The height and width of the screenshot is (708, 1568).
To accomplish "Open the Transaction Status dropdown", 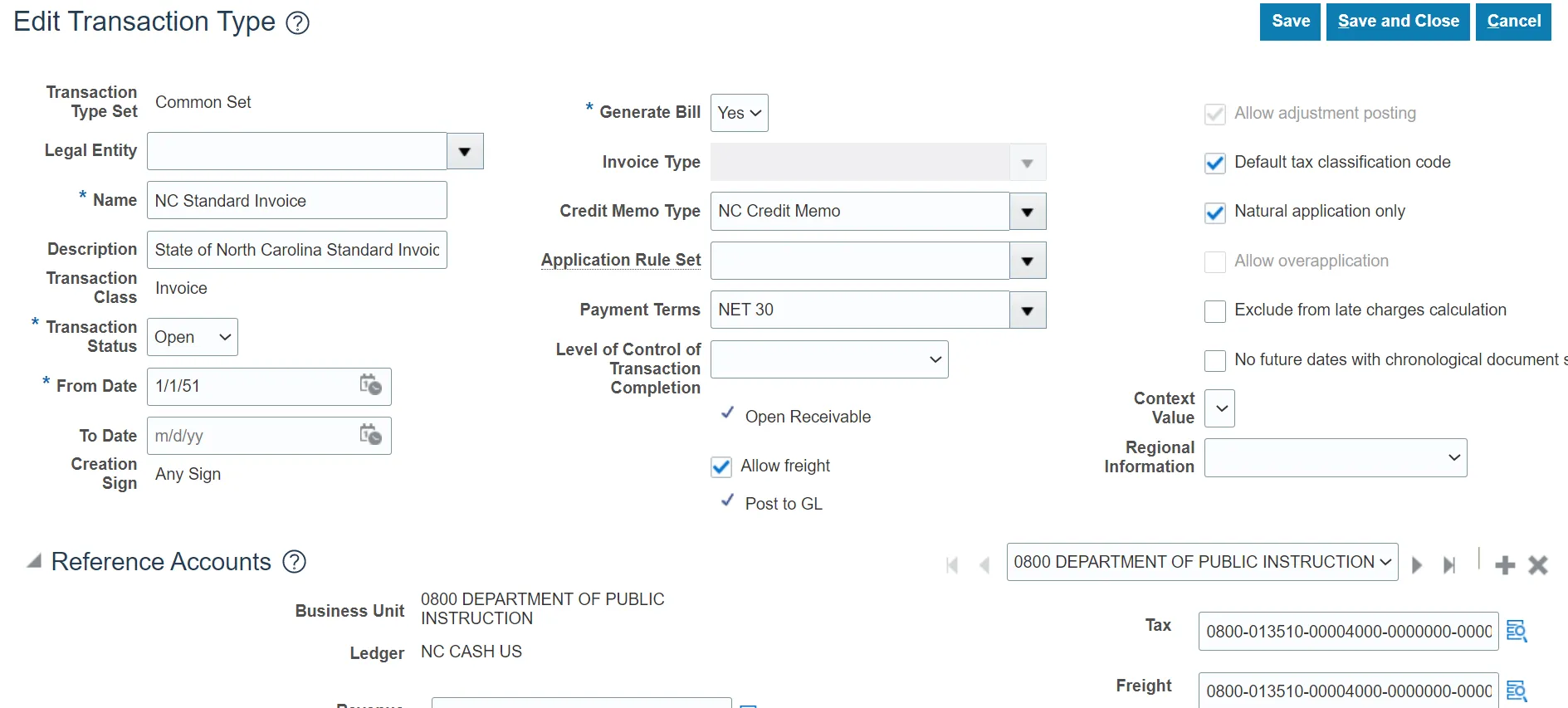I will [193, 337].
